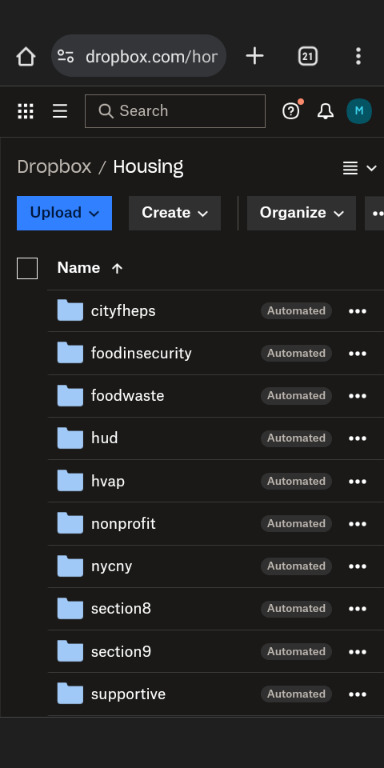Viewport: 384px width, 768px height.
Task: Open the hamburger navigation menu
Action: coord(60,111)
